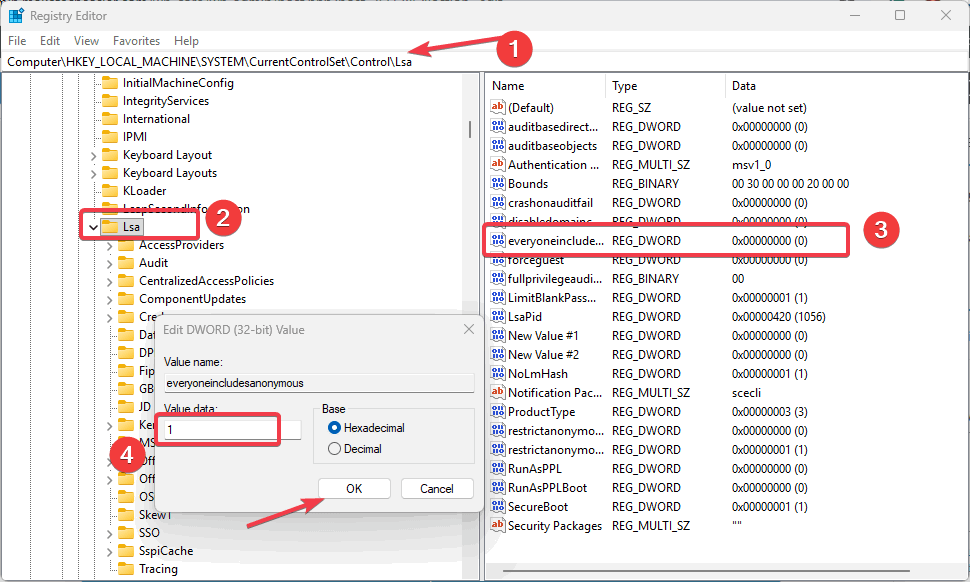Click the IPMI folder icon
This screenshot has height=582, width=970.
(109, 137)
